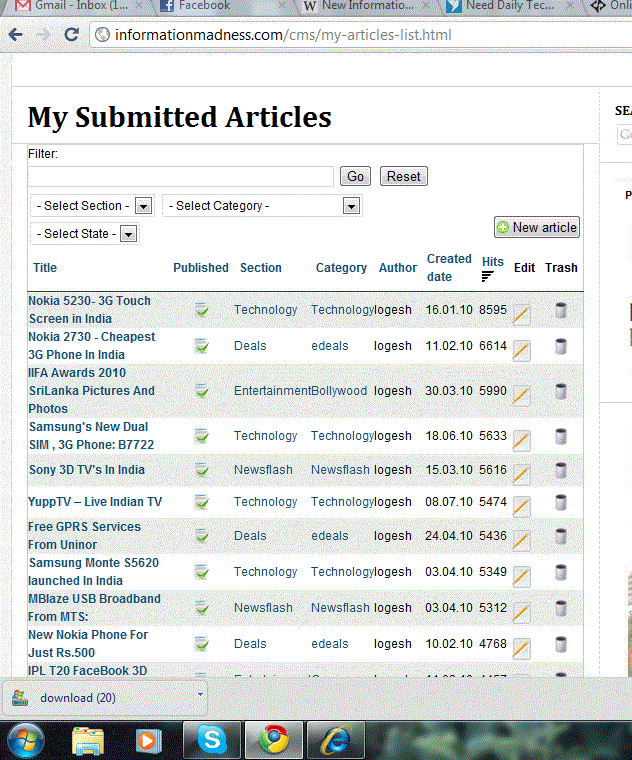Viewport: 632px width, 760px height.
Task: Edit the Samsung's New Dual SIM article
Action: [521, 441]
